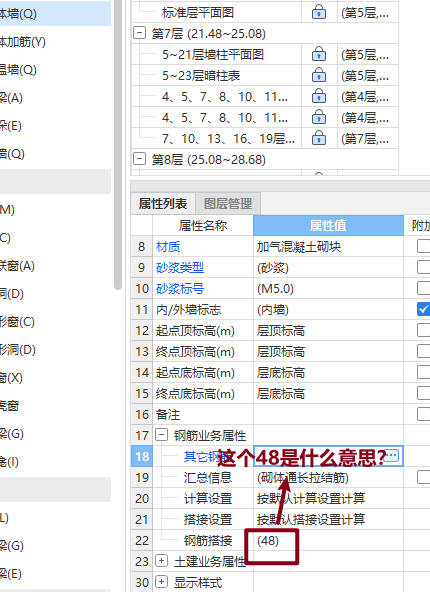Click the 按默认搭接设置计算 value
Viewport: 430px width, 592px height.
pos(328,520)
